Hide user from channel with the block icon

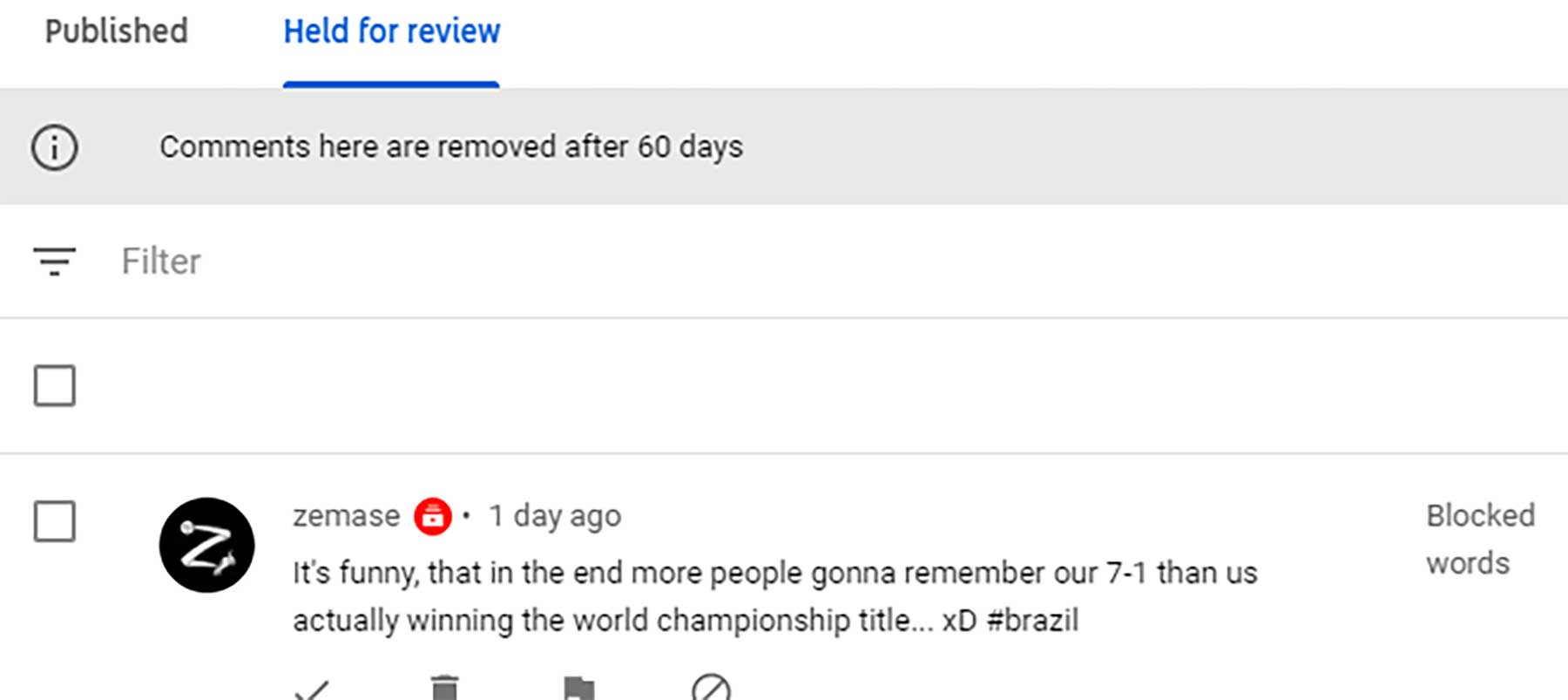711,689
